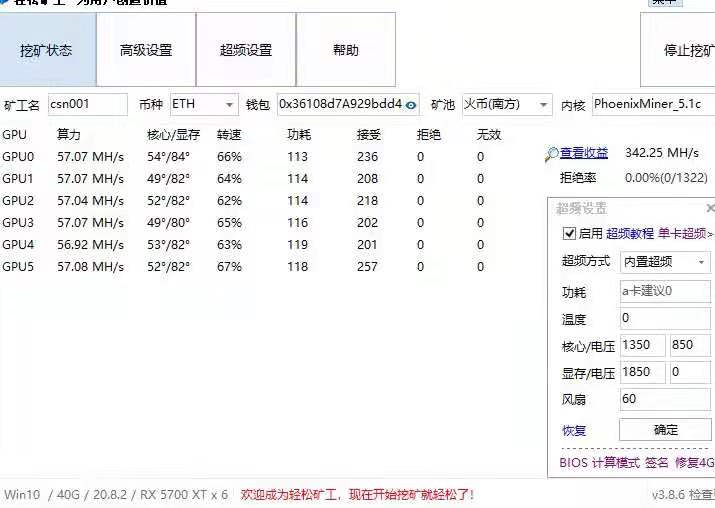Select the GPU3 row label
Screen dimensions: 715x508
(18, 223)
